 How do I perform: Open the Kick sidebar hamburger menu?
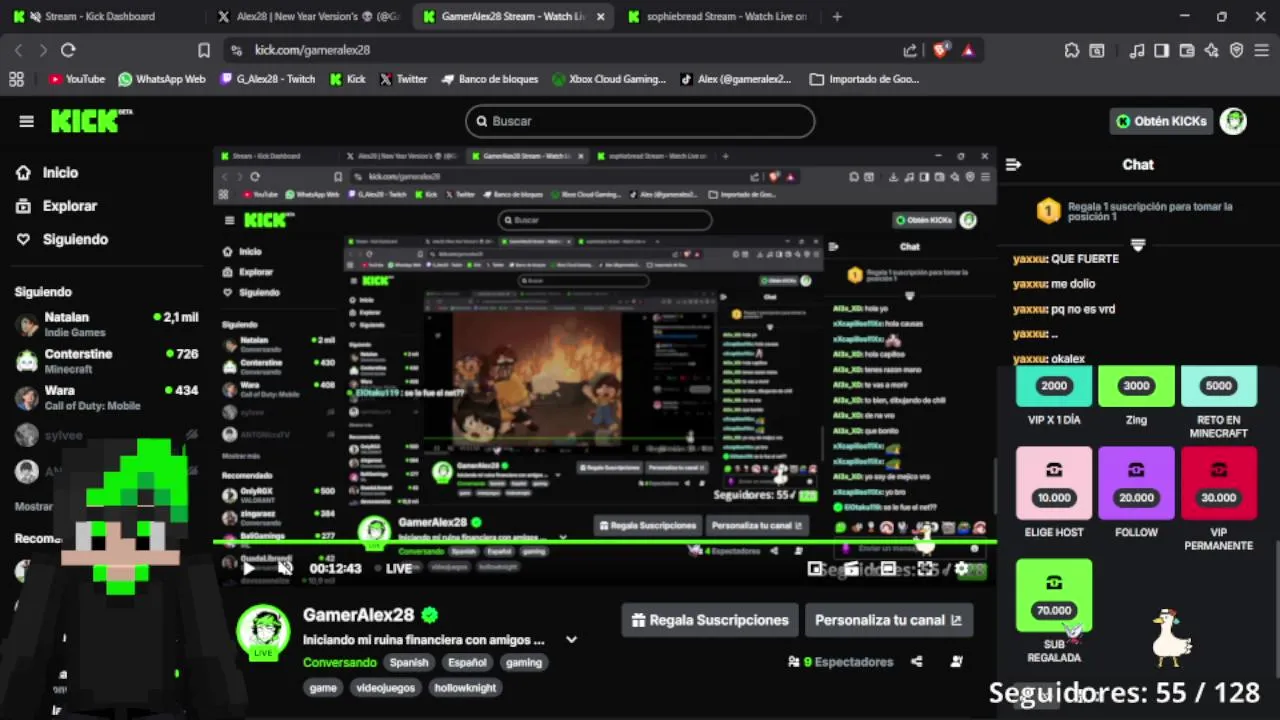pyautogui.click(x=26, y=121)
